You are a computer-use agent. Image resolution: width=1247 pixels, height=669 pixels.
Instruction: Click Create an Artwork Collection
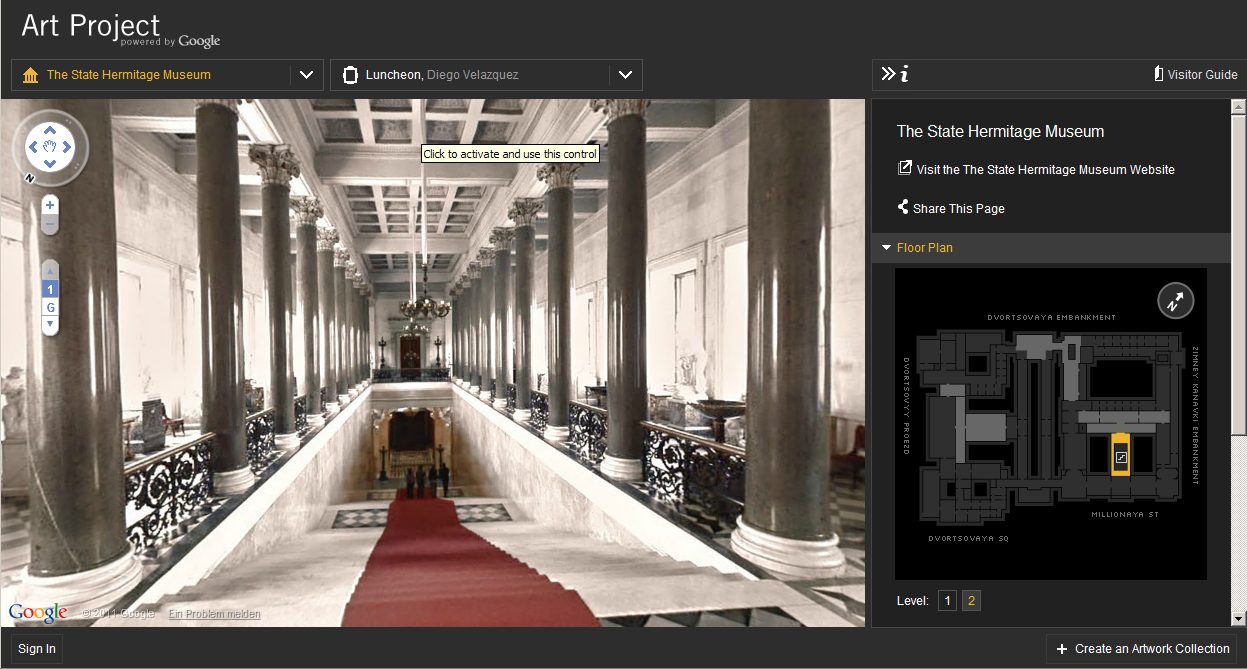[1143, 649]
